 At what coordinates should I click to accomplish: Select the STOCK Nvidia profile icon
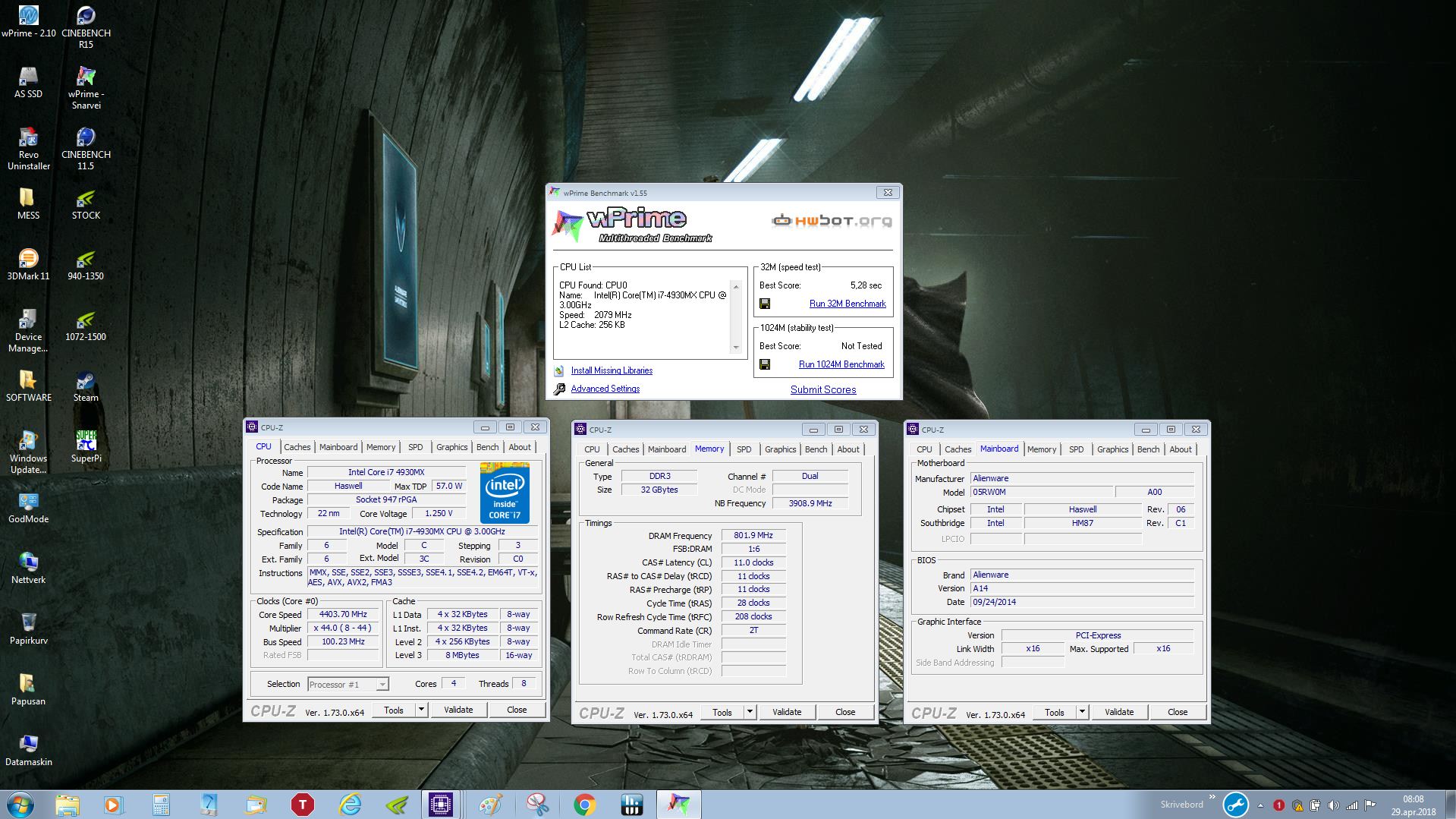point(86,203)
